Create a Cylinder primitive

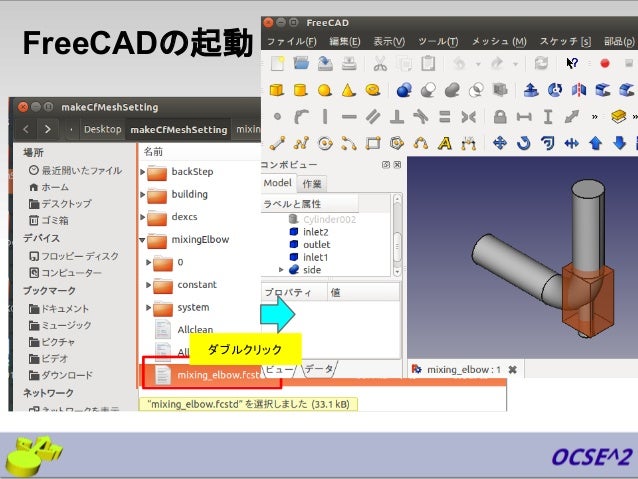(300, 90)
